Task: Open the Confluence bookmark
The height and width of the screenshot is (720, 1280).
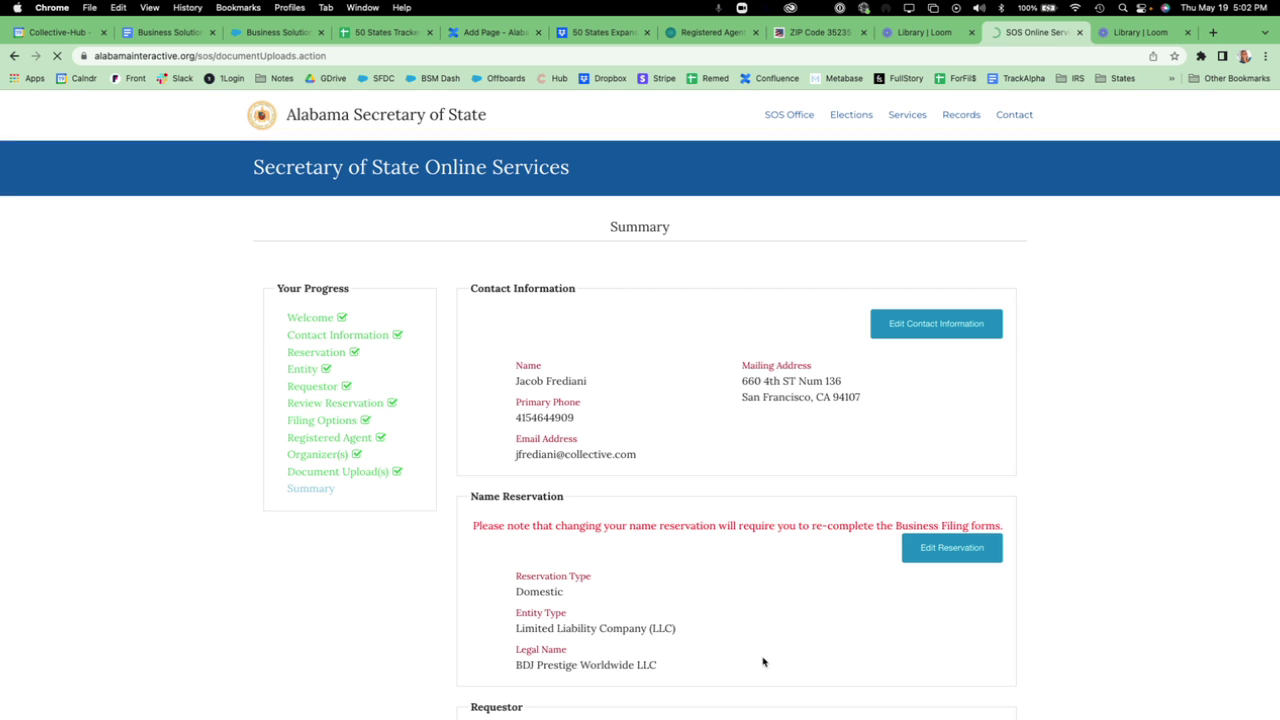Action: [x=769, y=78]
